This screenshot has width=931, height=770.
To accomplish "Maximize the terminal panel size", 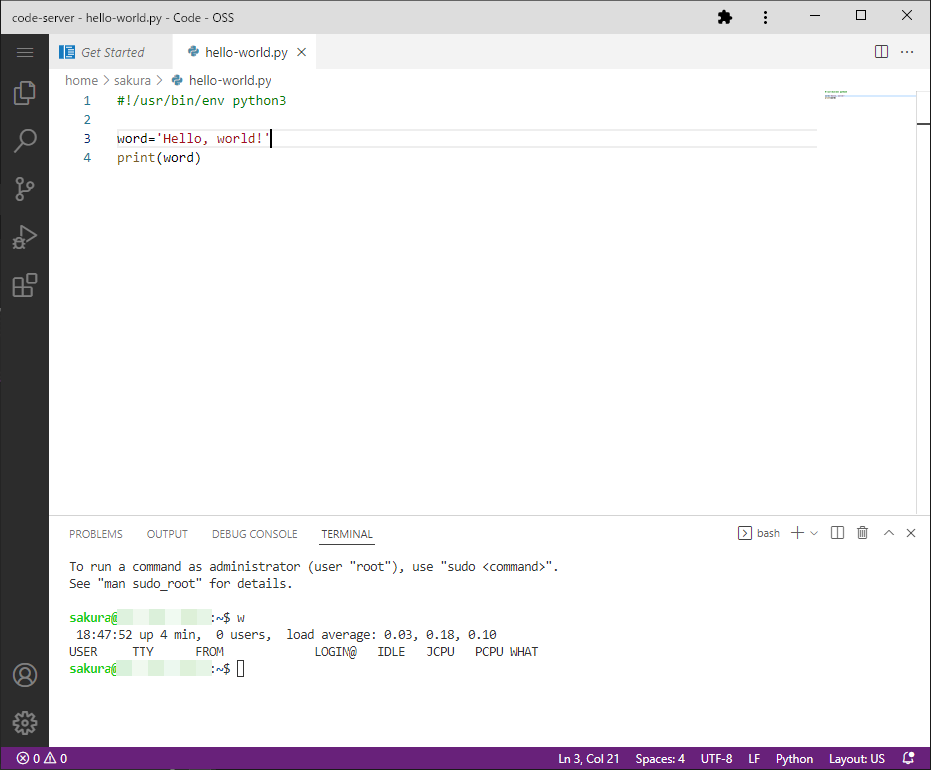I will 888,533.
